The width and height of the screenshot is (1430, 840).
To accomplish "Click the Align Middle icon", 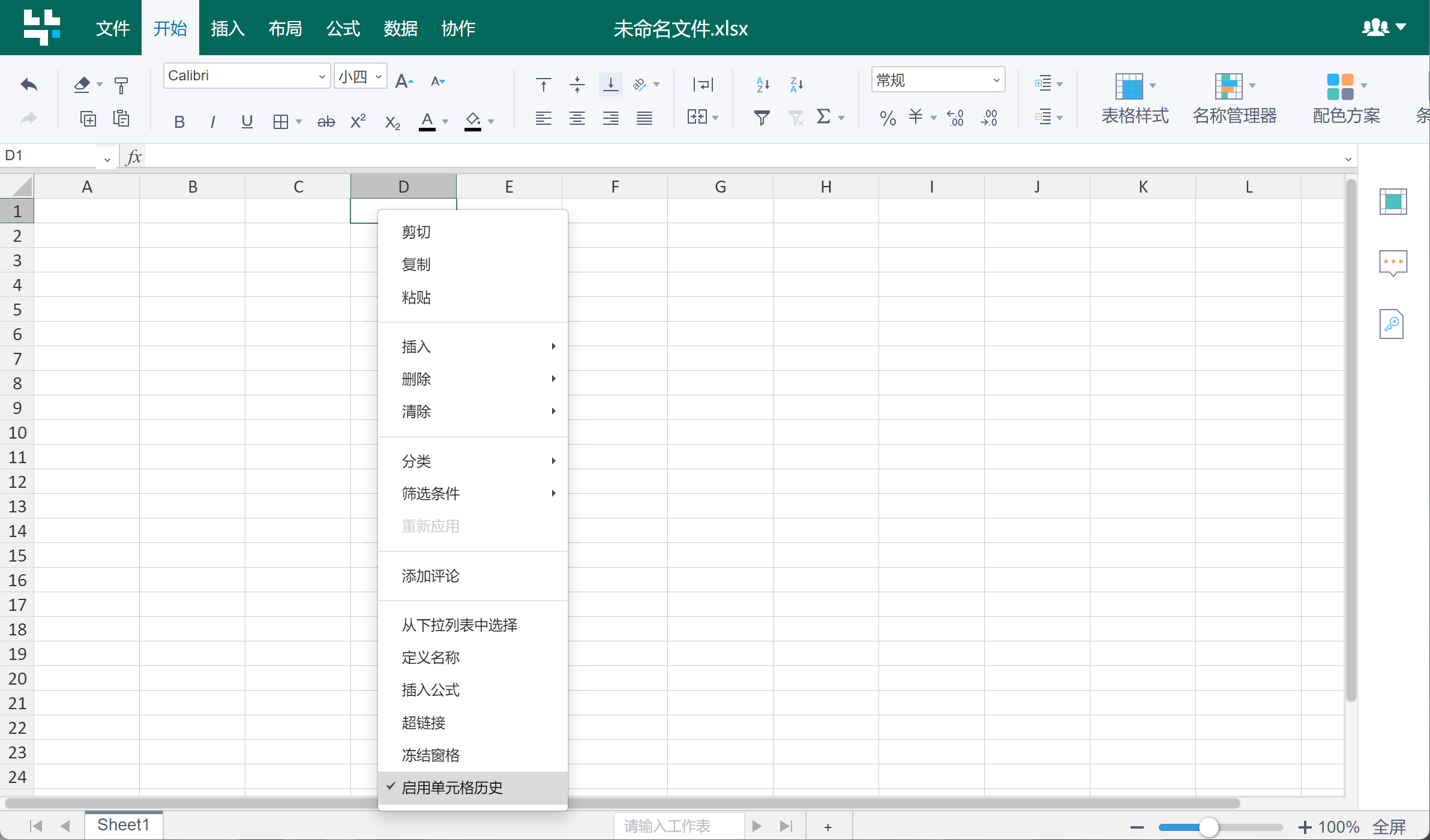I will pyautogui.click(x=577, y=85).
